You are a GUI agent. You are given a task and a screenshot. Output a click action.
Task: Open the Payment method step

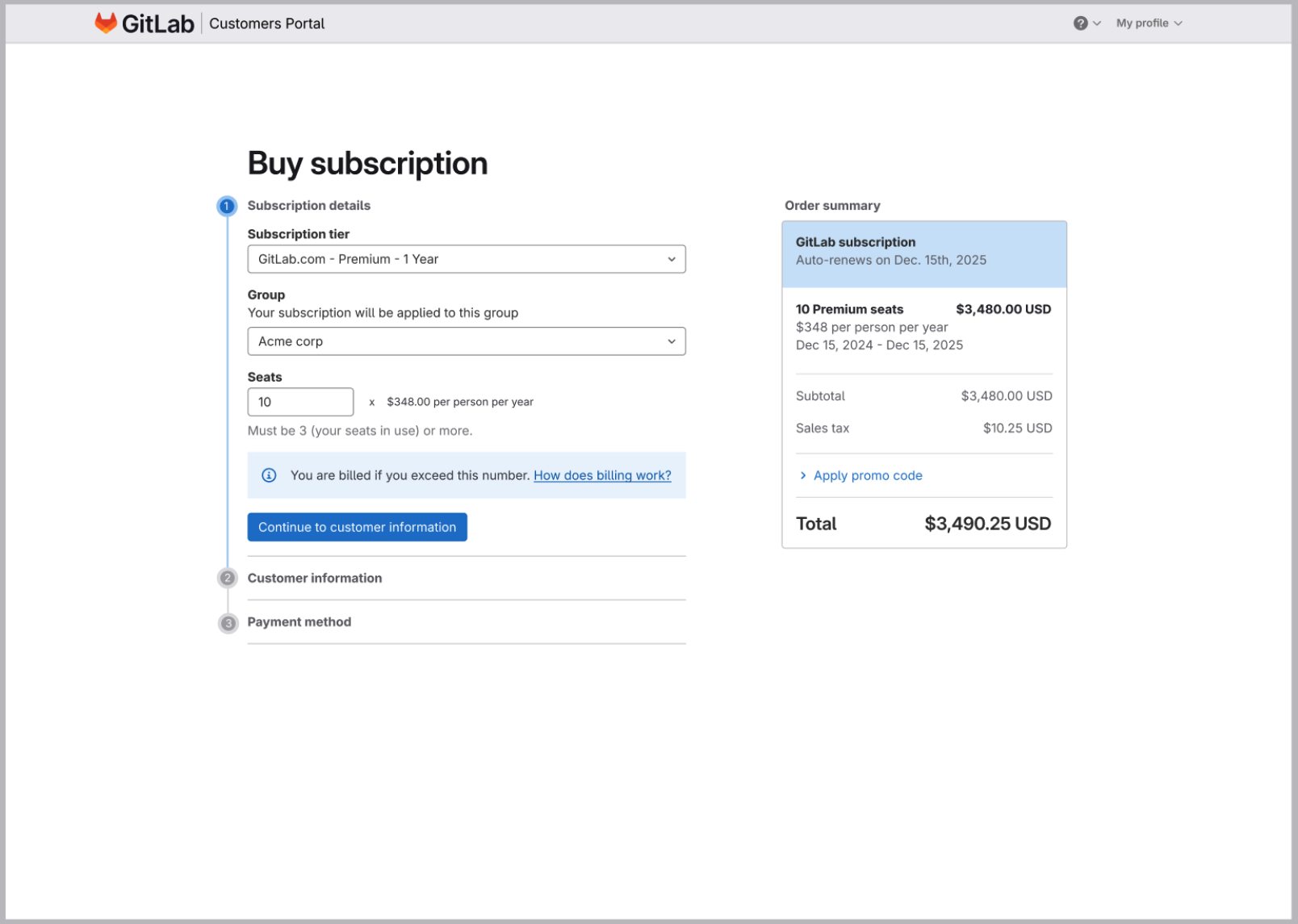coord(299,621)
